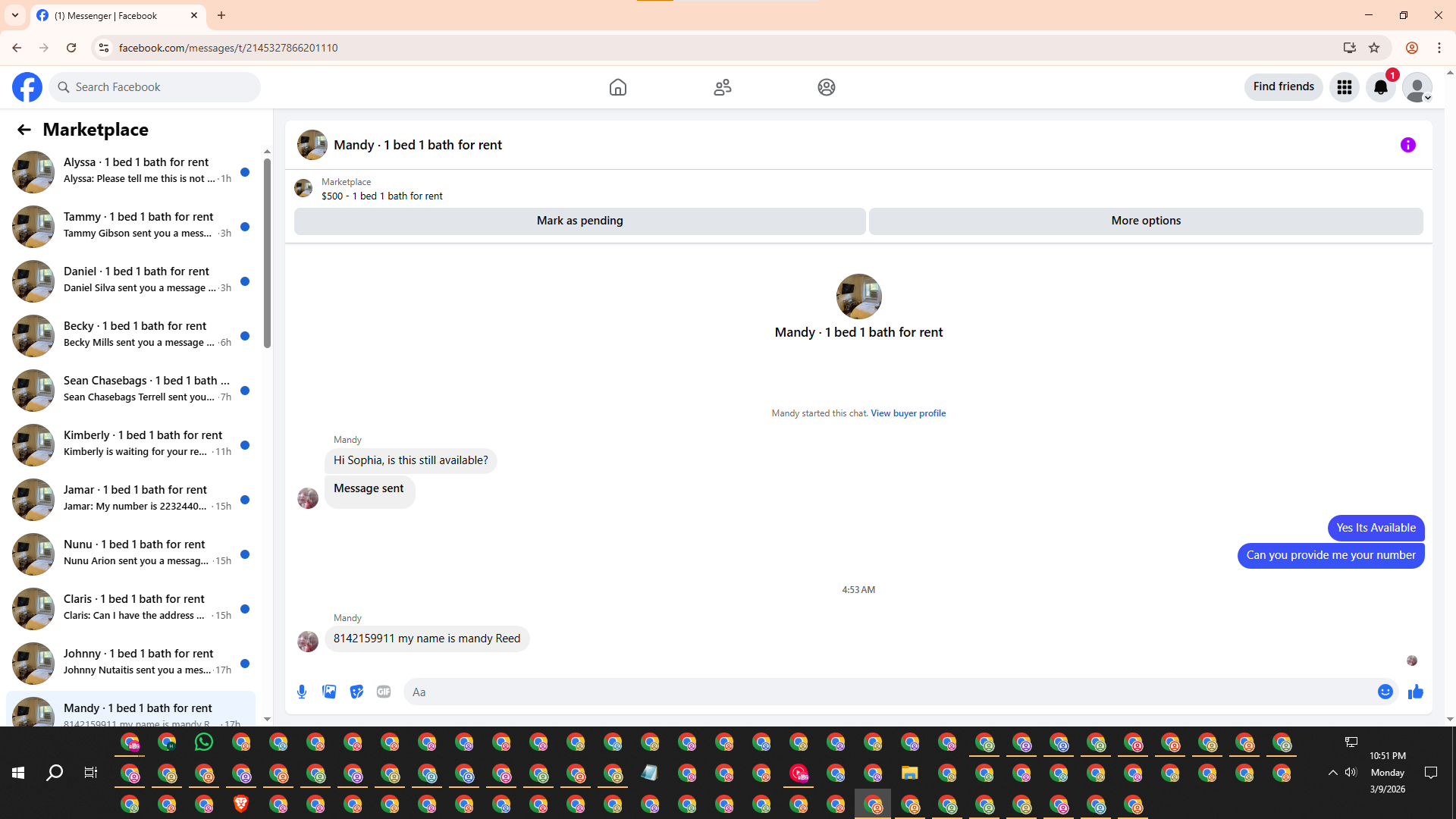Switch to the Friends tab
The image size is (1456, 819).
click(x=722, y=87)
